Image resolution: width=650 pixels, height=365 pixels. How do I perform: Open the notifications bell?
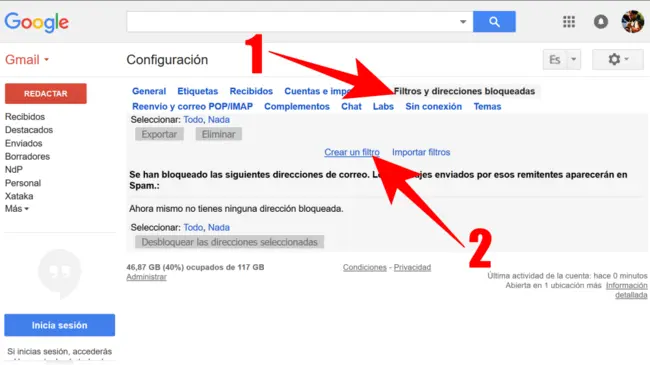(601, 22)
